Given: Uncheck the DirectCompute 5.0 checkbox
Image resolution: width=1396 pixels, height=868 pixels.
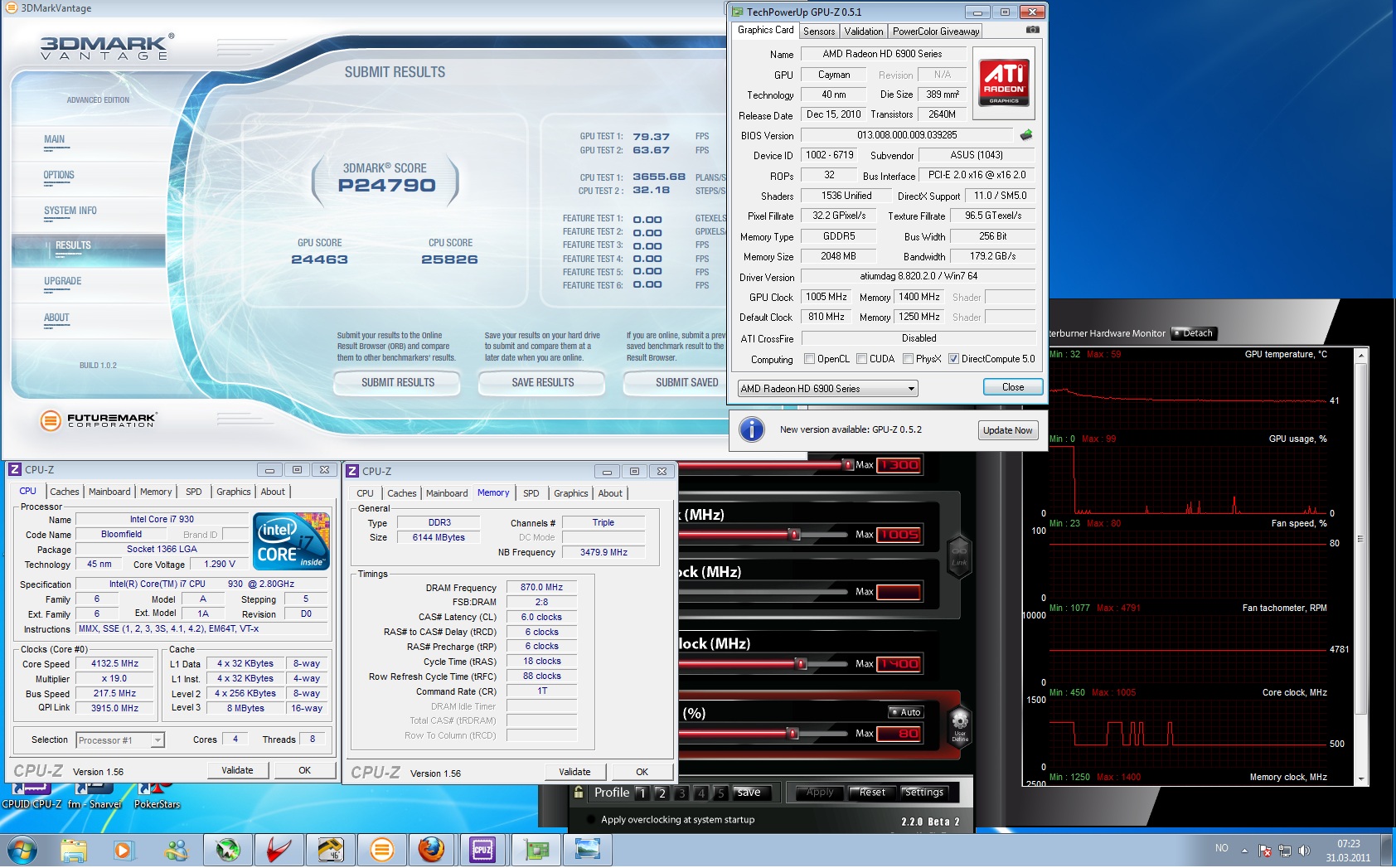Looking at the screenshot, I should coord(954,359).
